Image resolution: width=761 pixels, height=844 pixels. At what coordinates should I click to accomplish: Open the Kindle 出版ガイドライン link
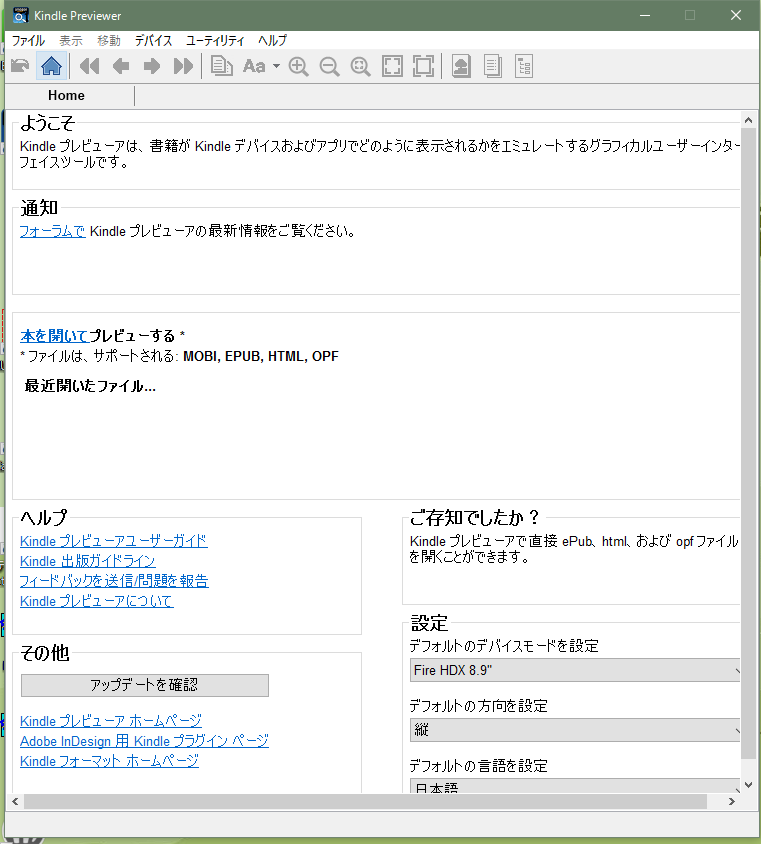(x=88, y=561)
